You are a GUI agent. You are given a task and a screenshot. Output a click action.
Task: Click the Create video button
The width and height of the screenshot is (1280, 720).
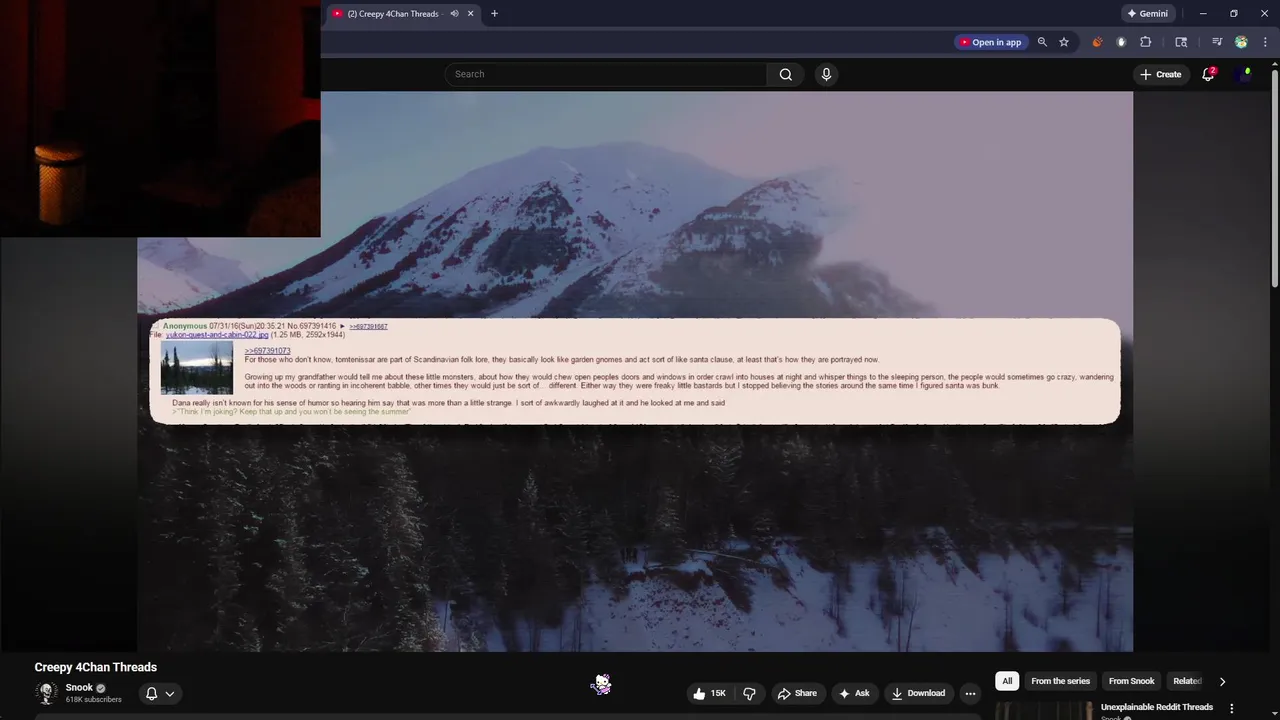click(x=1160, y=74)
